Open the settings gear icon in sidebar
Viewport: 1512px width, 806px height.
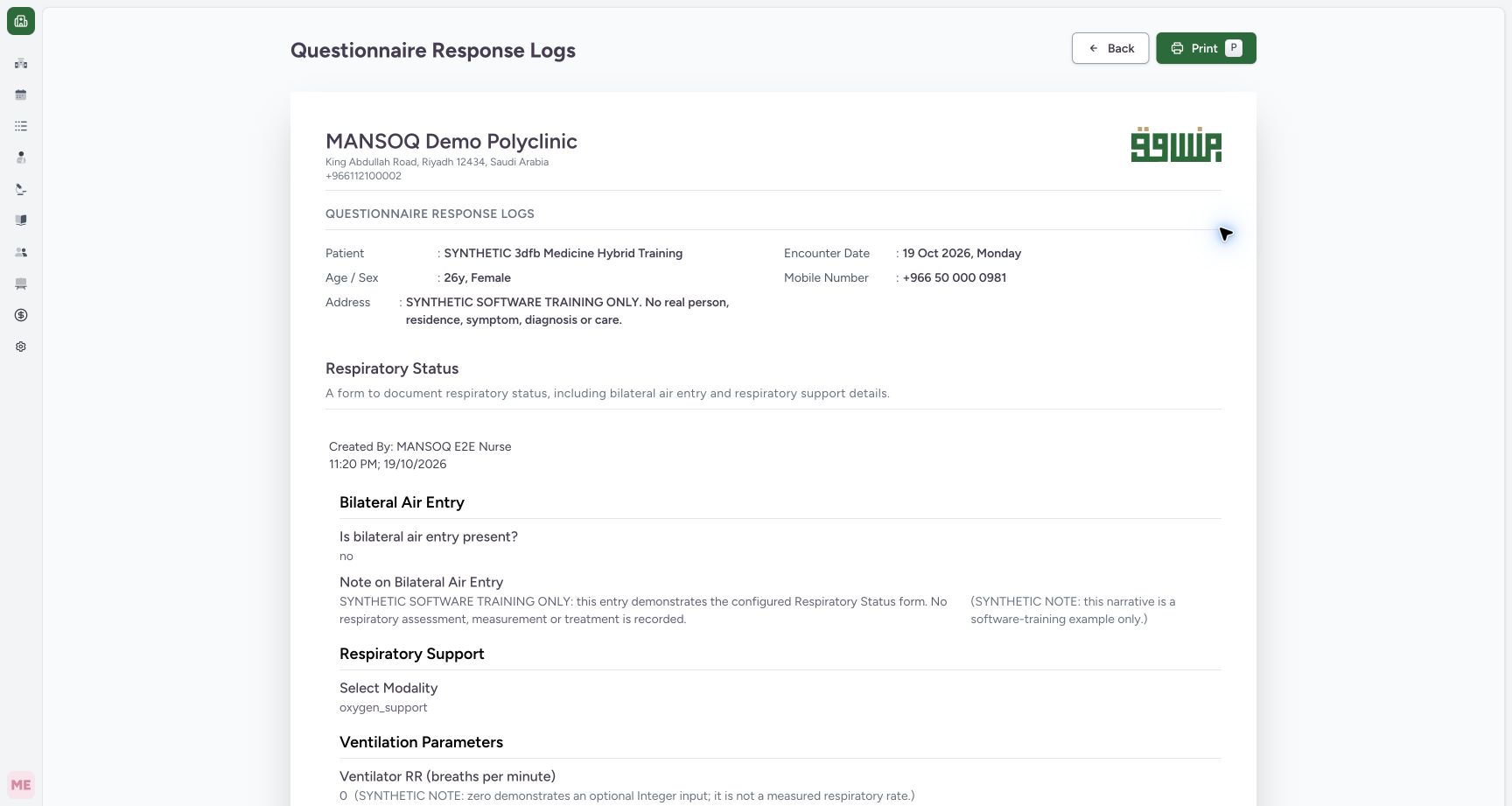21,347
